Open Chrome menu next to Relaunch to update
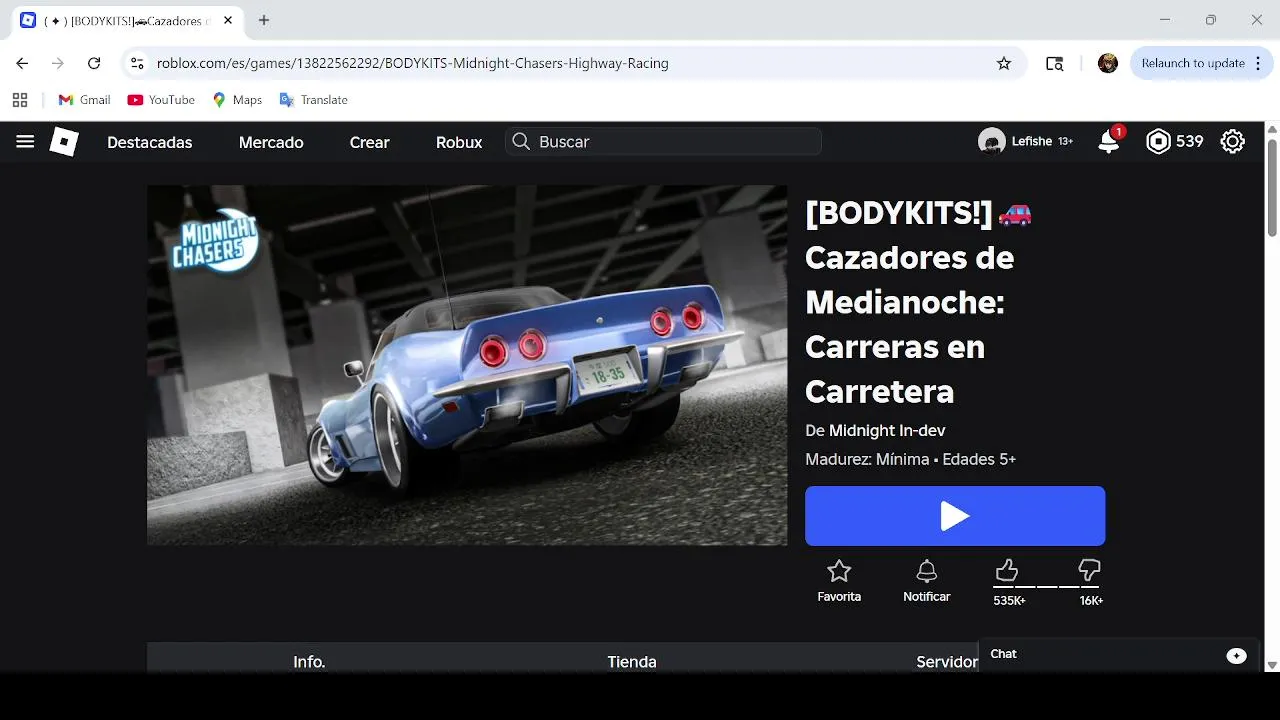Image resolution: width=1280 pixels, height=720 pixels. point(1257,63)
